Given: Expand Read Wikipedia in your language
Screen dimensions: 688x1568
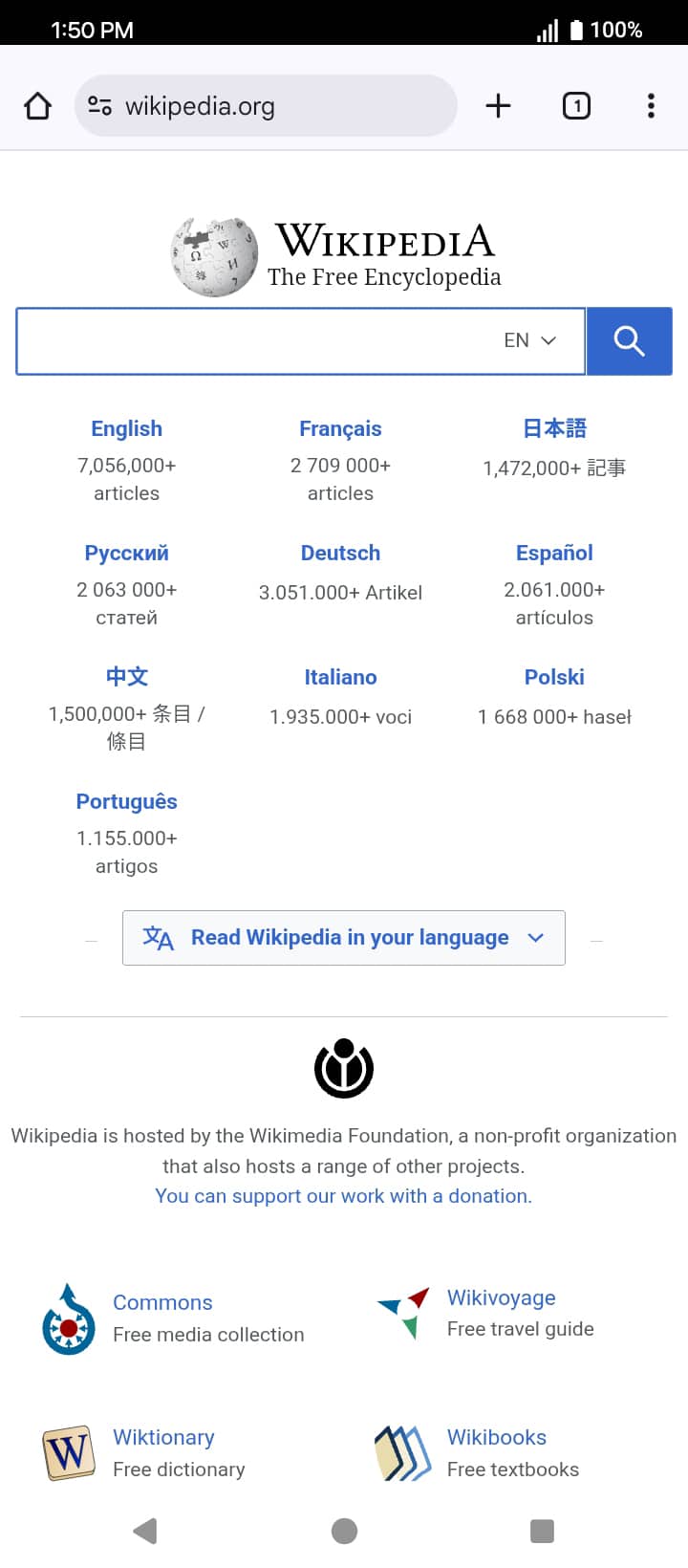Looking at the screenshot, I should 344,938.
